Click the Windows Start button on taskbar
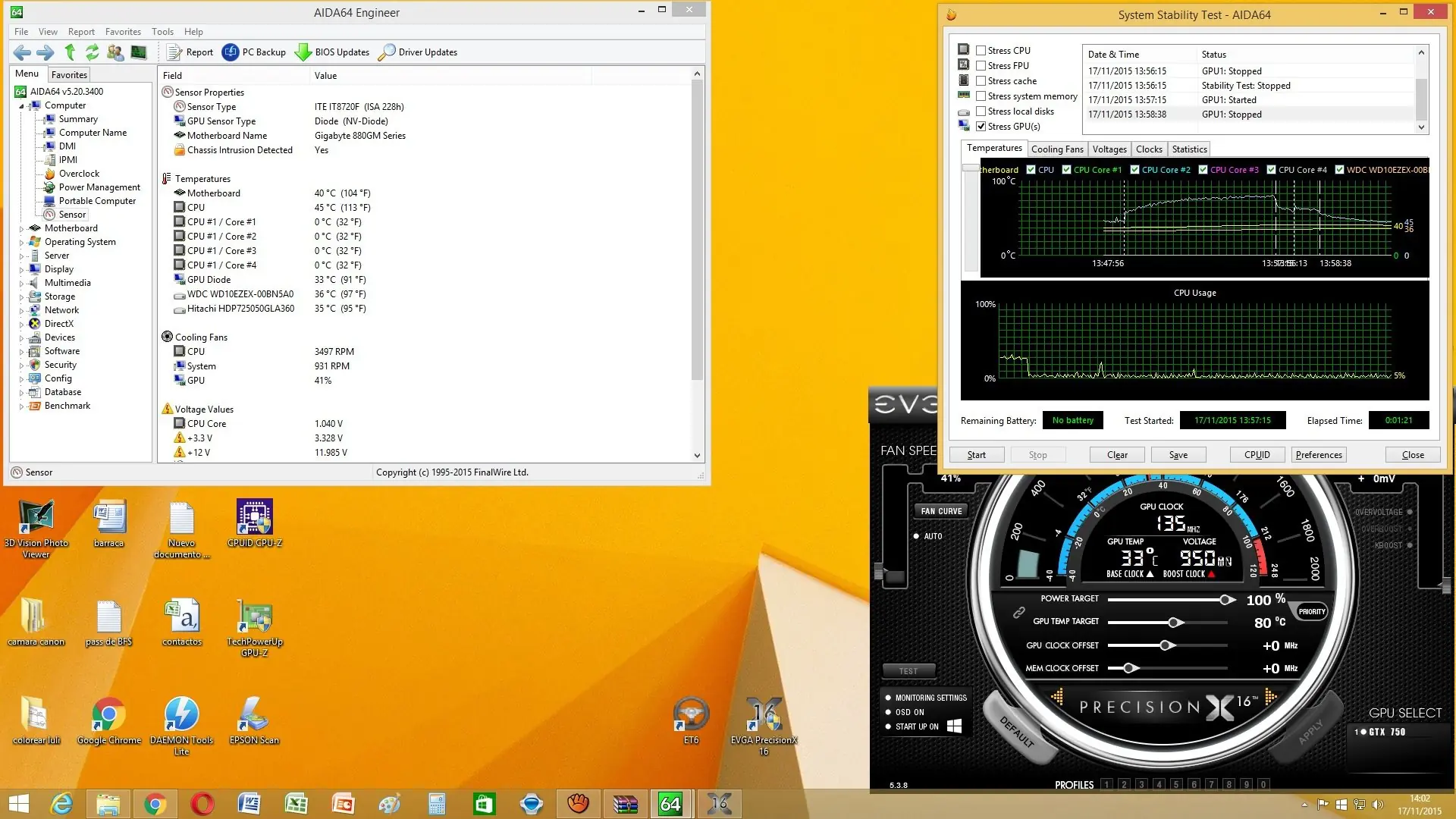The height and width of the screenshot is (819, 1456). [x=19, y=804]
